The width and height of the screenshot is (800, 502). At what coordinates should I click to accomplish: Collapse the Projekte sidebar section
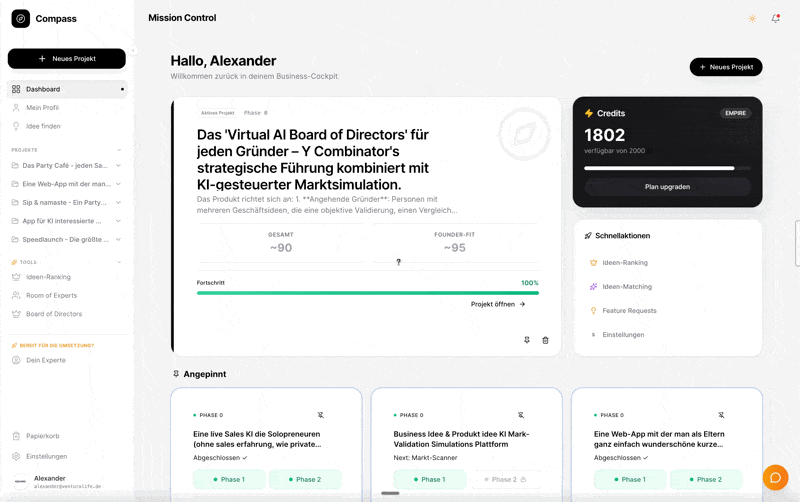click(119, 150)
